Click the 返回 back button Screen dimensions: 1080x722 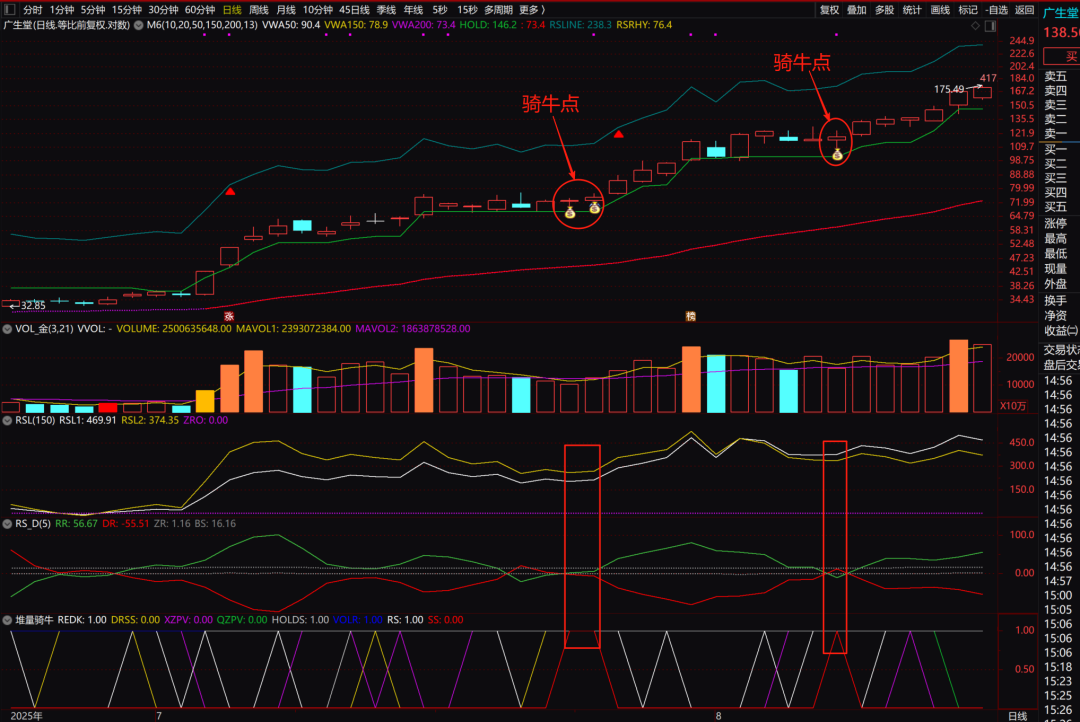coord(1024,10)
